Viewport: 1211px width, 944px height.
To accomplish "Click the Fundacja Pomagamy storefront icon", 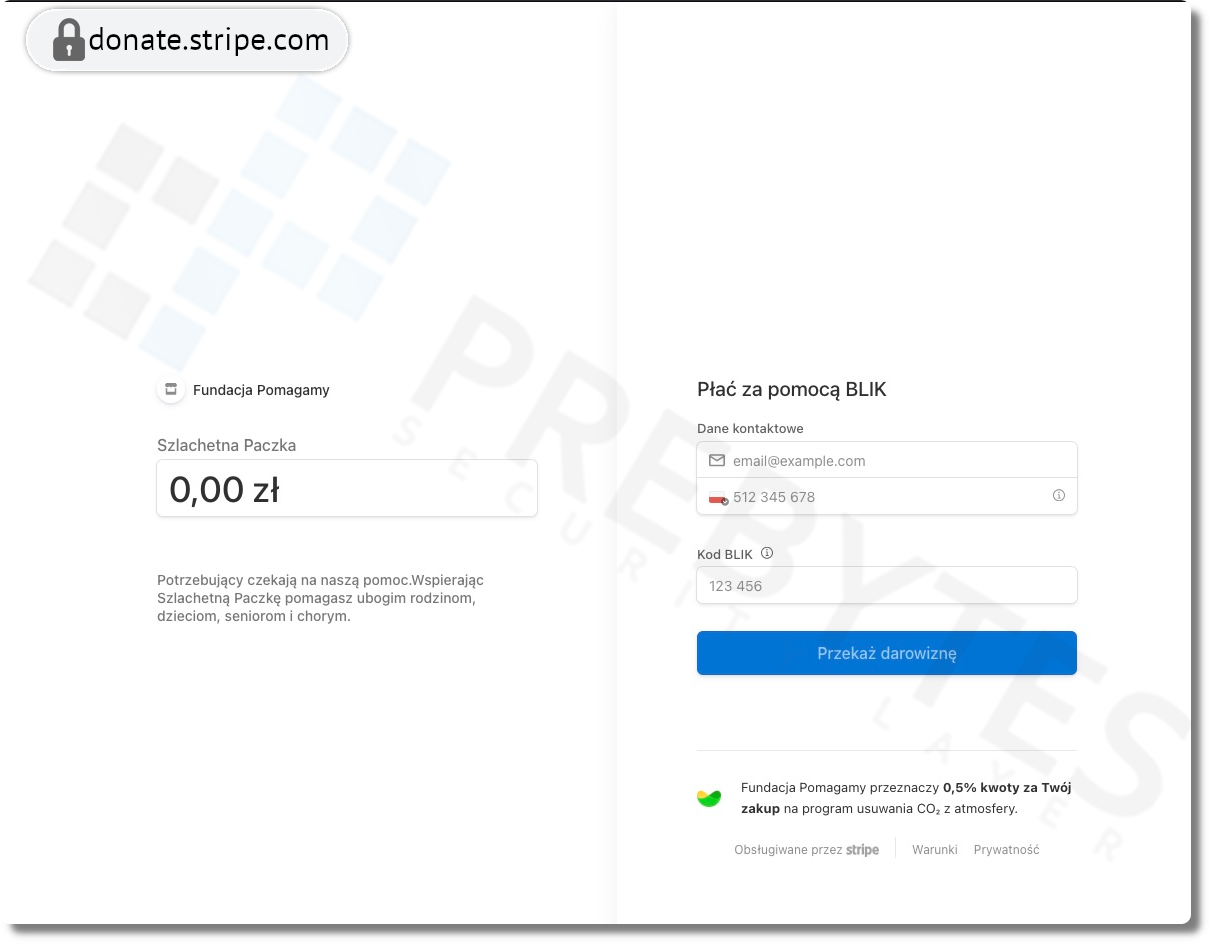I will 171,390.
